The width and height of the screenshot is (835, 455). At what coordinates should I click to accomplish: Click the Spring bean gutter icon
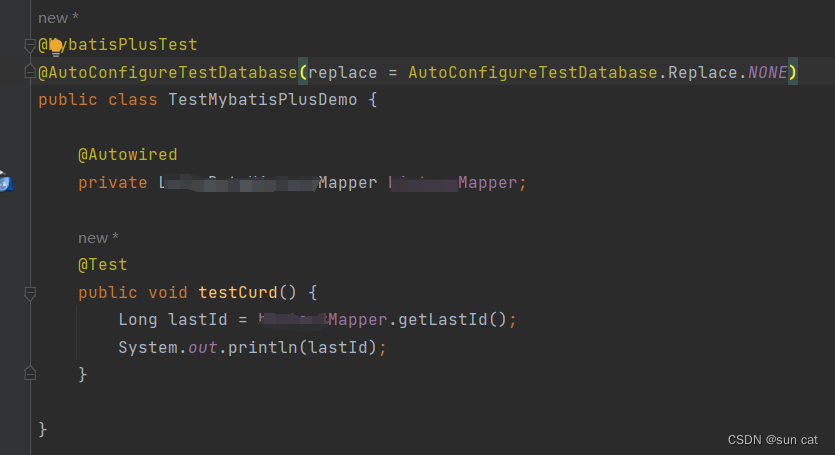click(x=4, y=182)
